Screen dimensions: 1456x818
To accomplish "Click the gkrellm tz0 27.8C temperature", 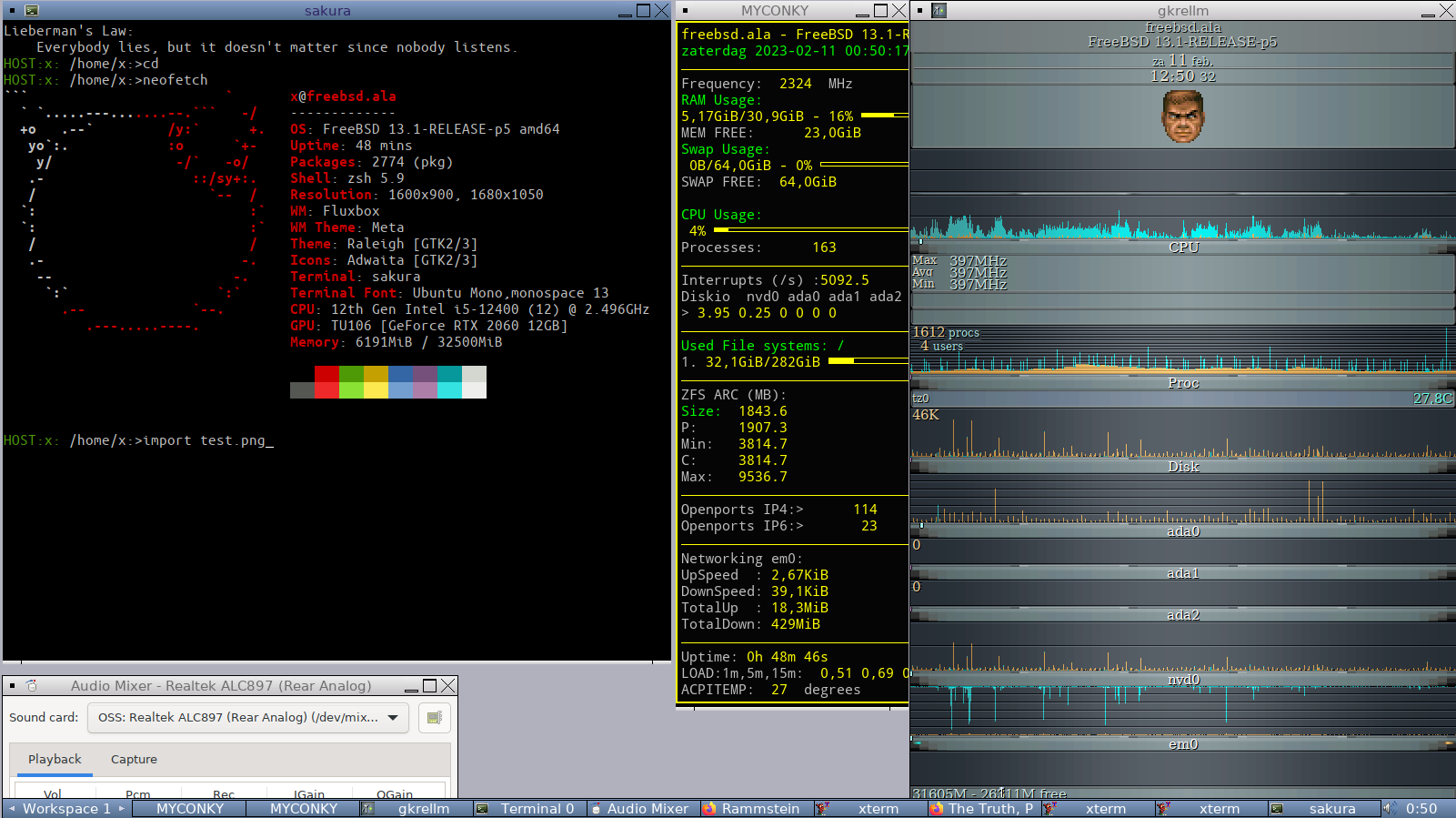I will tap(1433, 399).
